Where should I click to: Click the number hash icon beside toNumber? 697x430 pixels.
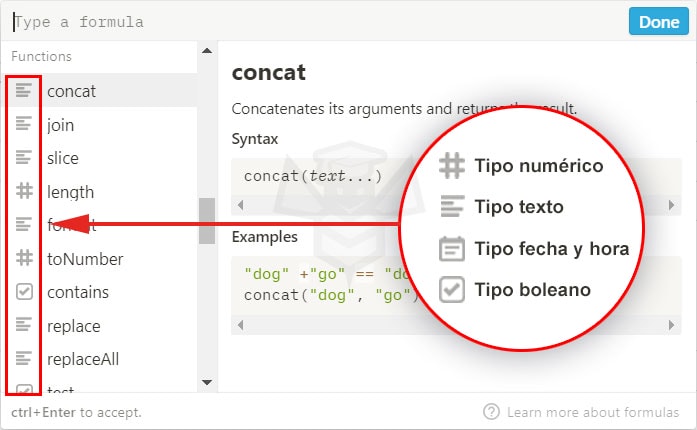point(24,259)
